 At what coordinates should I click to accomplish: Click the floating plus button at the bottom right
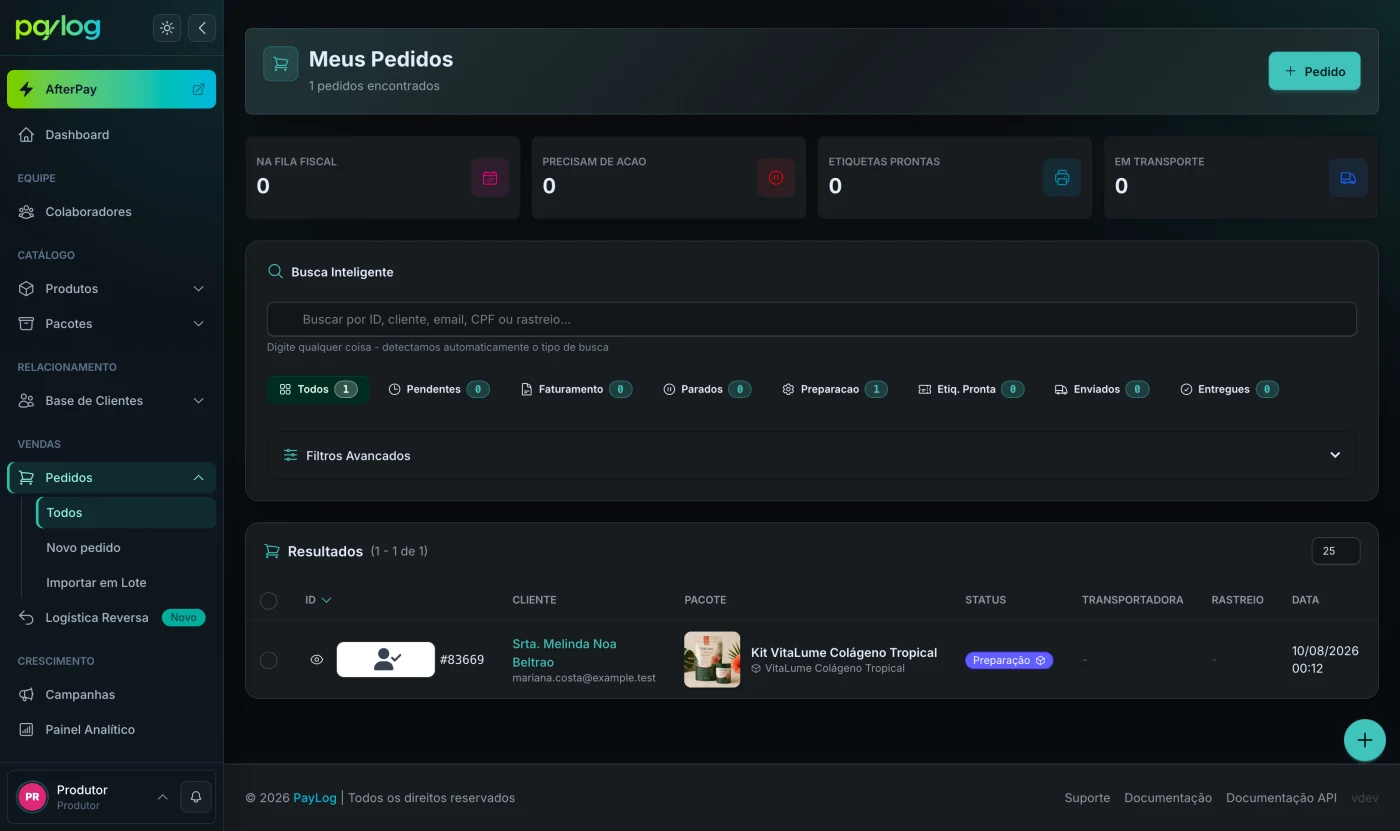click(x=1364, y=741)
